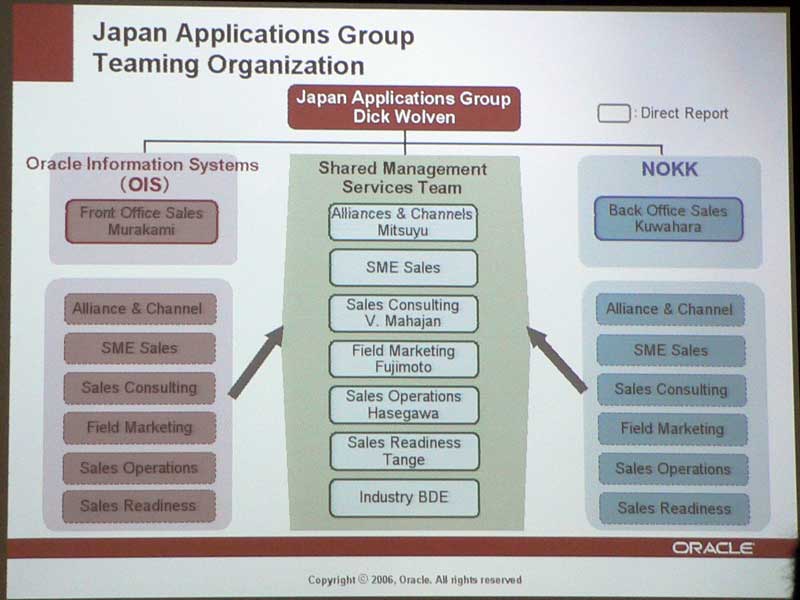
Task: Click SME Sales in the NOKK column
Action: [x=671, y=351]
